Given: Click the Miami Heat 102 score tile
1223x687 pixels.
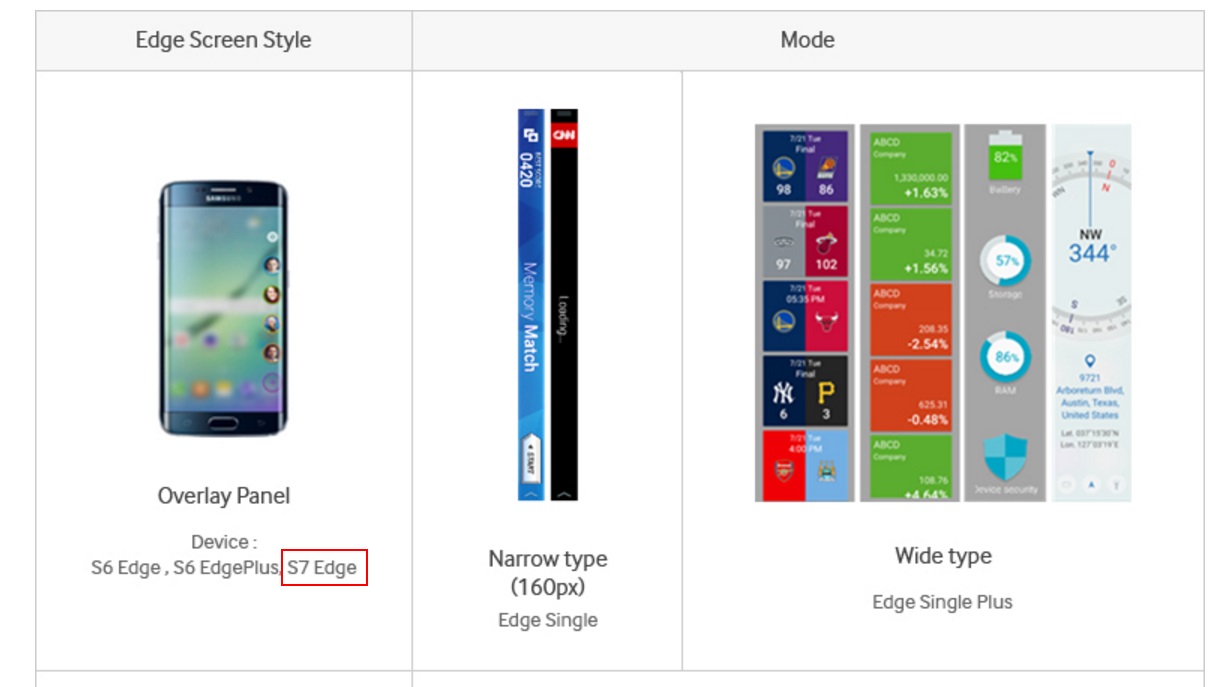Looking at the screenshot, I should pos(826,244).
